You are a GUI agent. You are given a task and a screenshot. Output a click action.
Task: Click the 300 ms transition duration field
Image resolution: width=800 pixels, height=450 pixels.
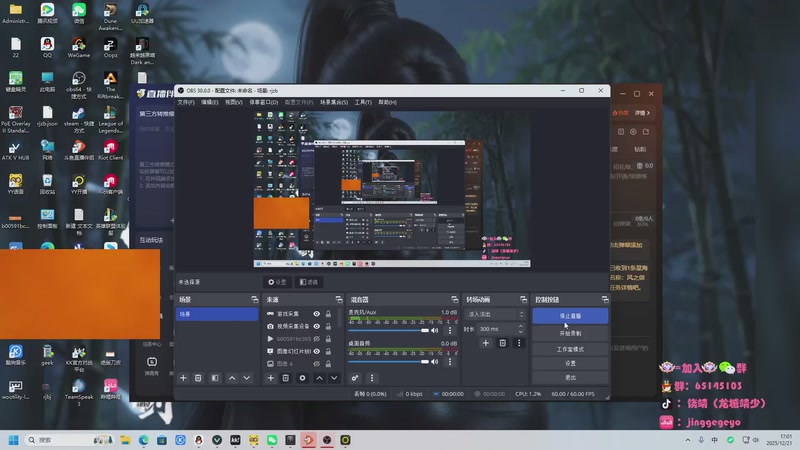coord(501,329)
